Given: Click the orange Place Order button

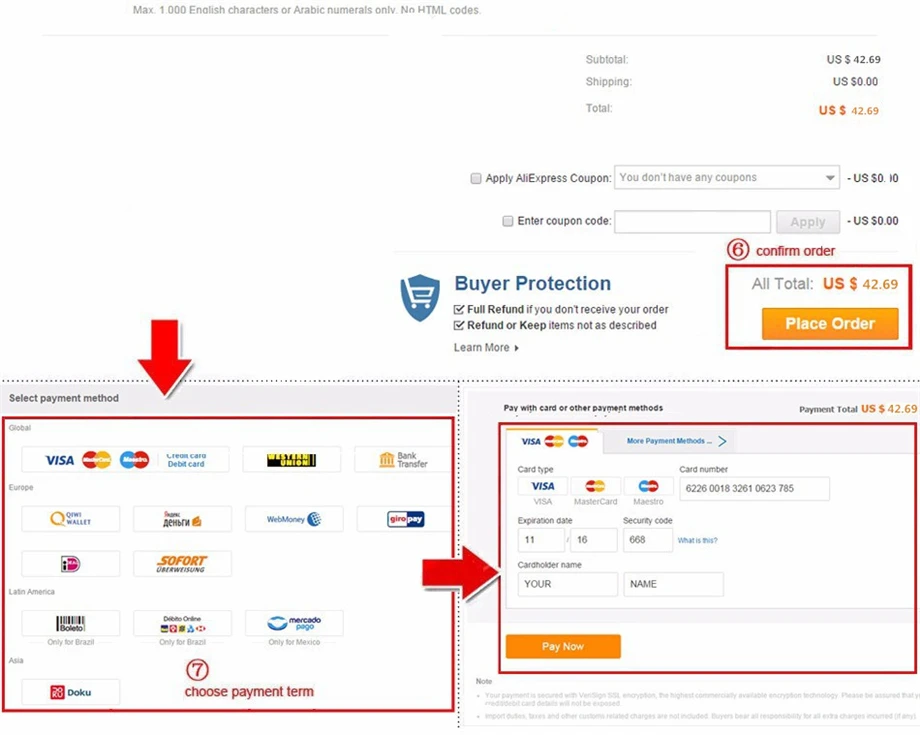Looking at the screenshot, I should click(830, 324).
